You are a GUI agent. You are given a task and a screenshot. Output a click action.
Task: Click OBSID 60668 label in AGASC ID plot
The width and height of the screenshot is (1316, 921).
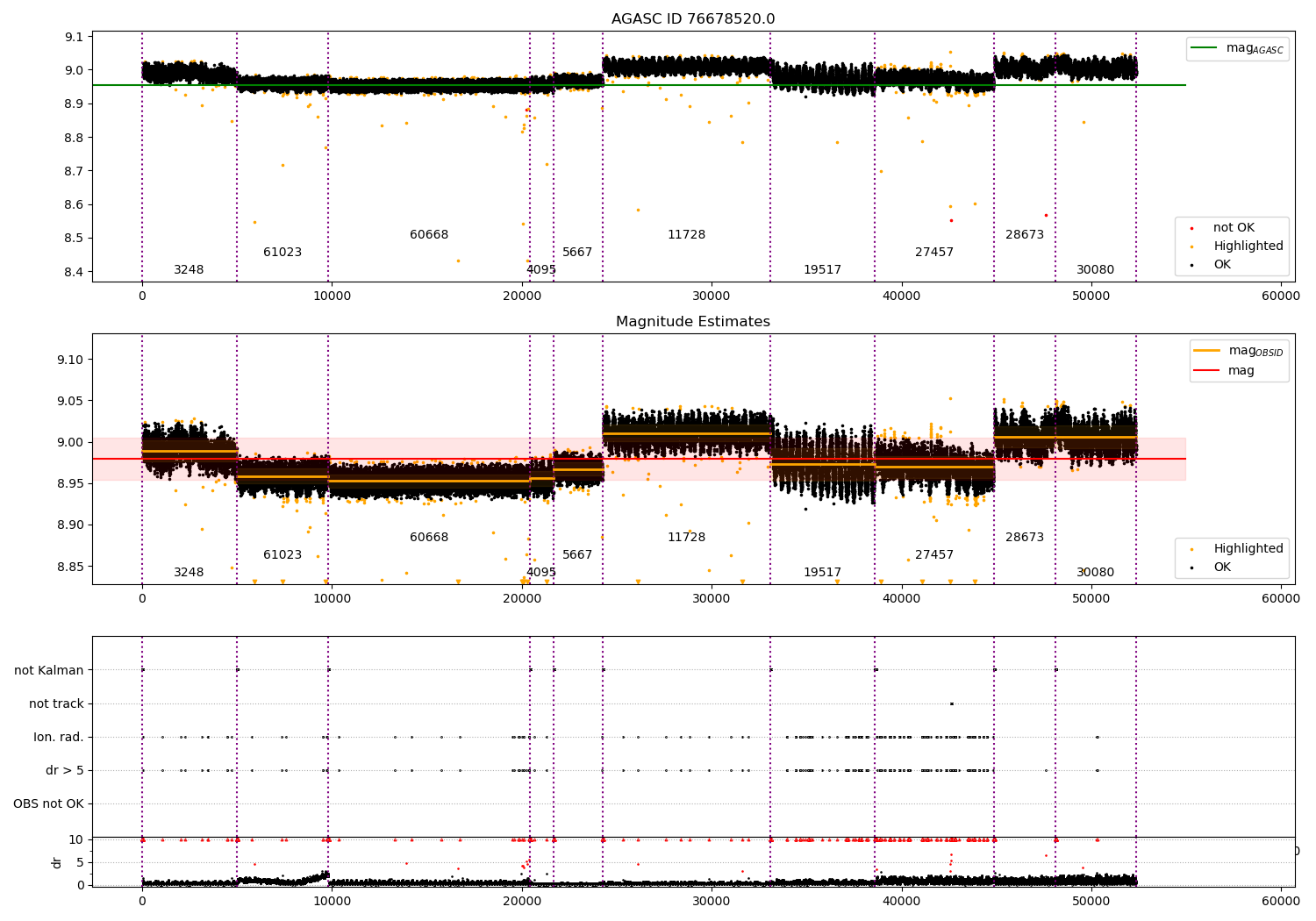tap(429, 235)
